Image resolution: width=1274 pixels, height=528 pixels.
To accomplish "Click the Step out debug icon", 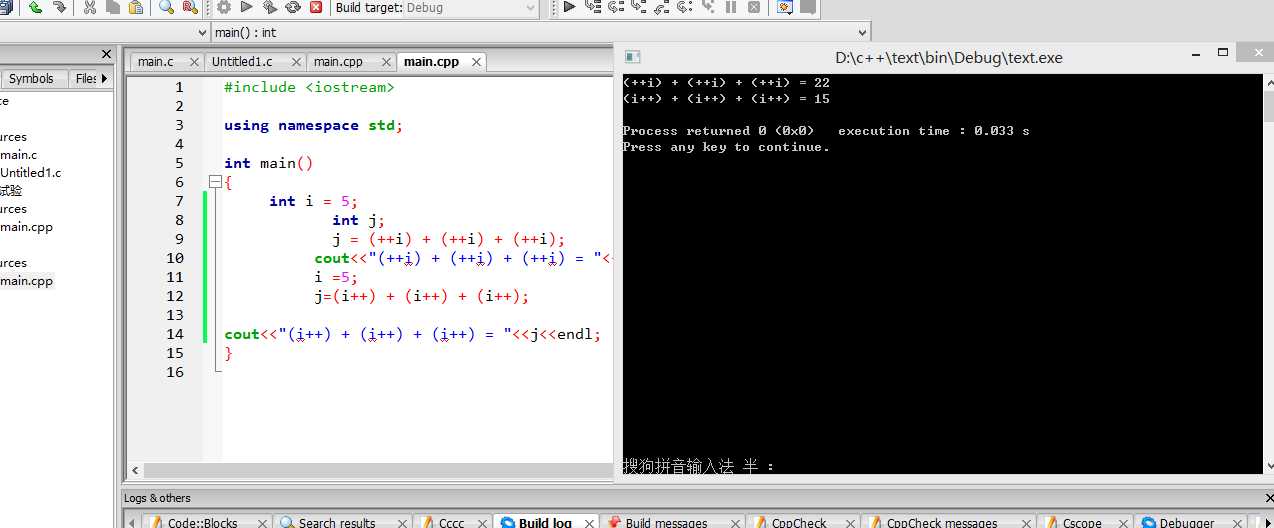I will [662, 7].
